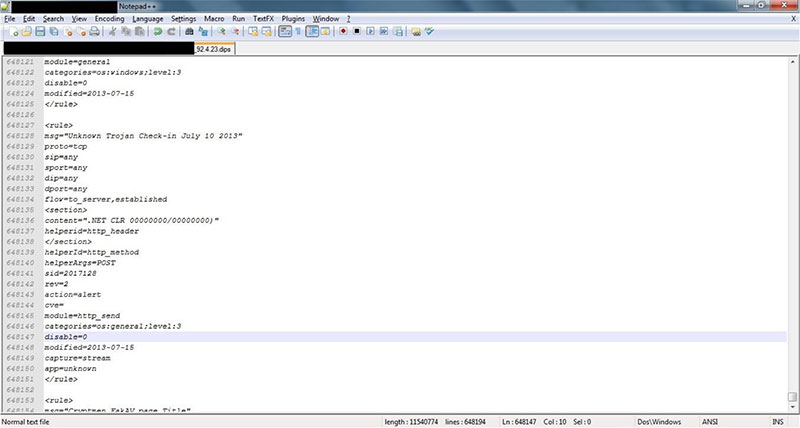Select the 92.4.23.dps document tab

pyautogui.click(x=214, y=49)
